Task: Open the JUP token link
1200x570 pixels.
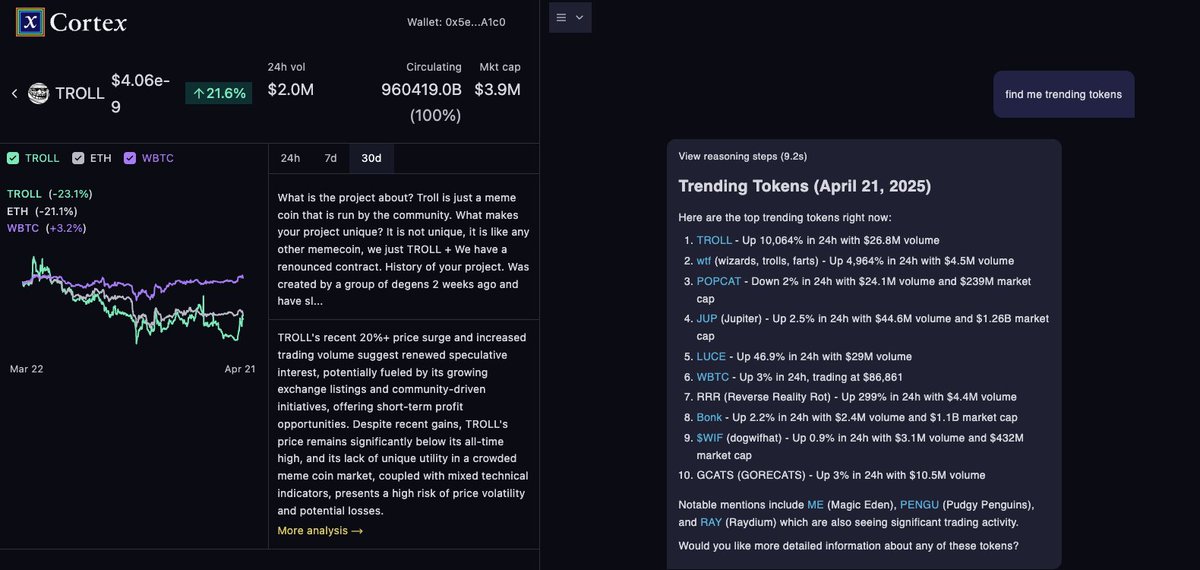Action: (707, 319)
